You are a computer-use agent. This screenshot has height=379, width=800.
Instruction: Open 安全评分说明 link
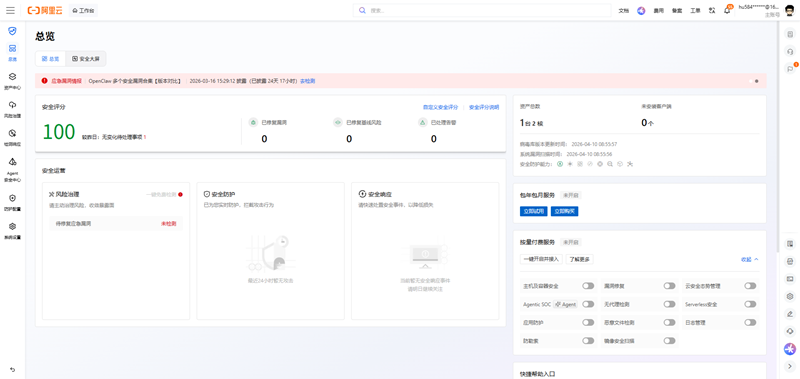[x=484, y=107]
